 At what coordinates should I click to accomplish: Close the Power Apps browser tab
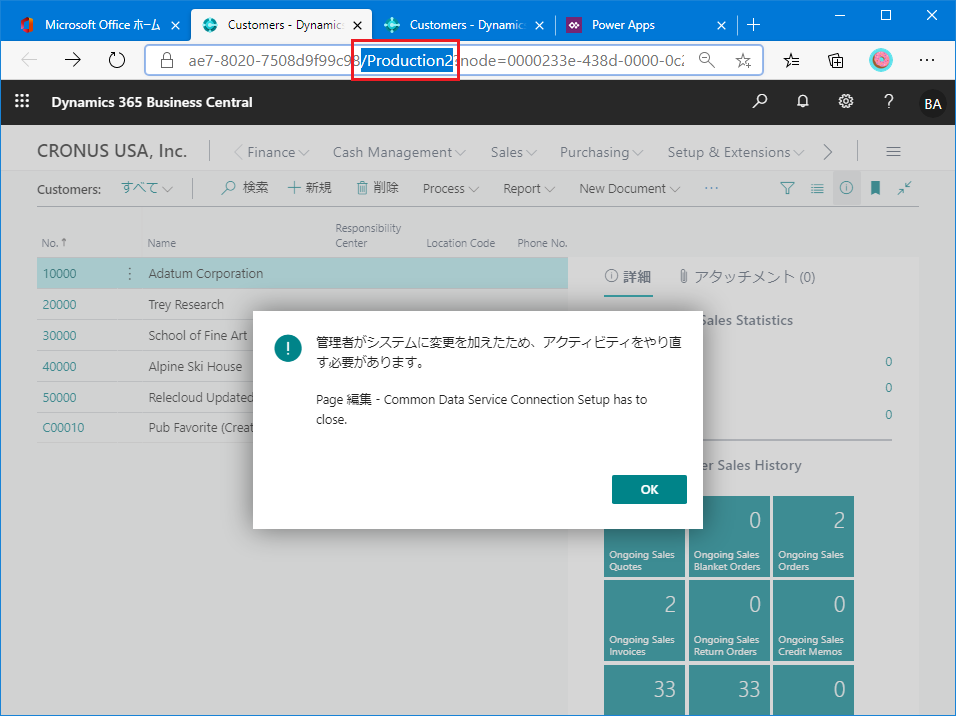(x=721, y=25)
